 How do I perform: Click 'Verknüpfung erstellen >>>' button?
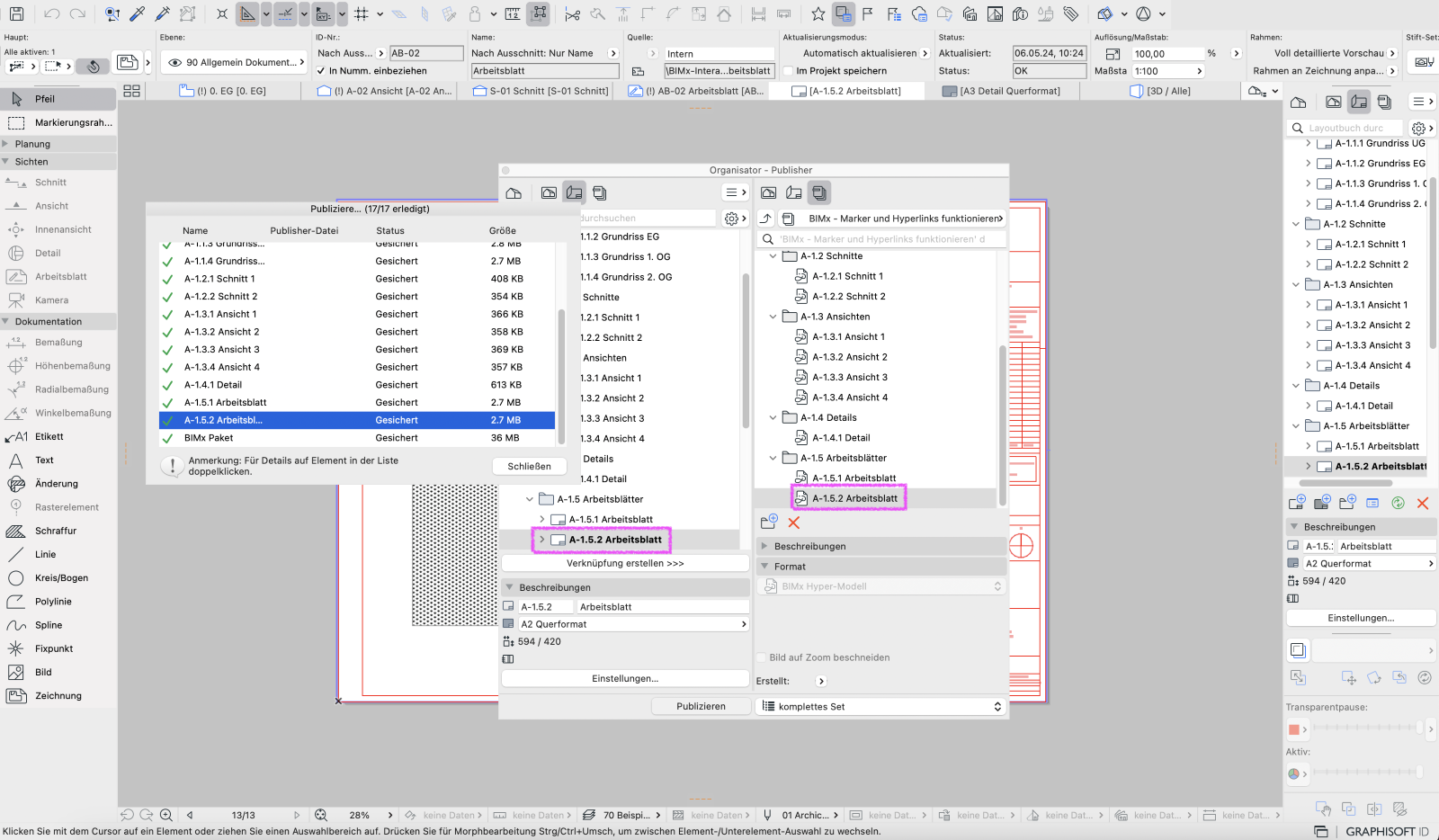625,563
